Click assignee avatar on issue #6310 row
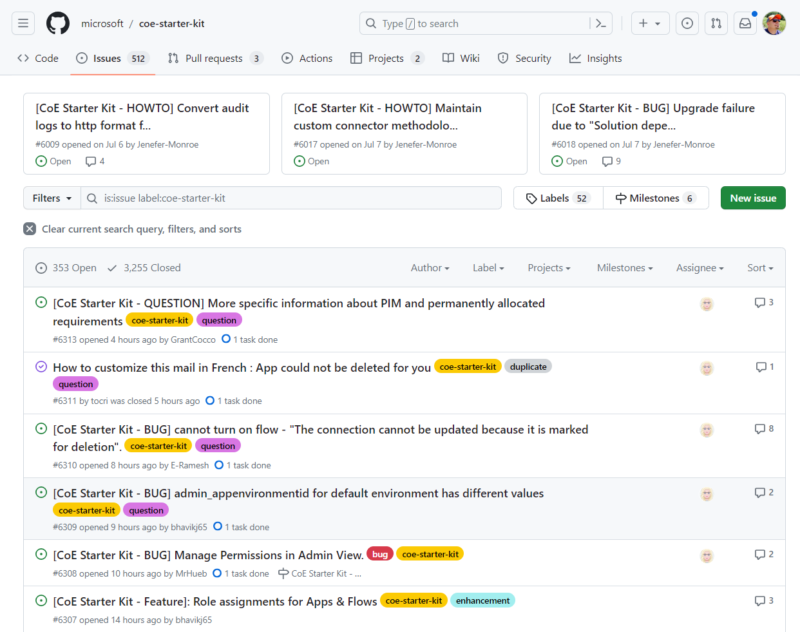Viewport: 800px width, 632px height. click(707, 431)
